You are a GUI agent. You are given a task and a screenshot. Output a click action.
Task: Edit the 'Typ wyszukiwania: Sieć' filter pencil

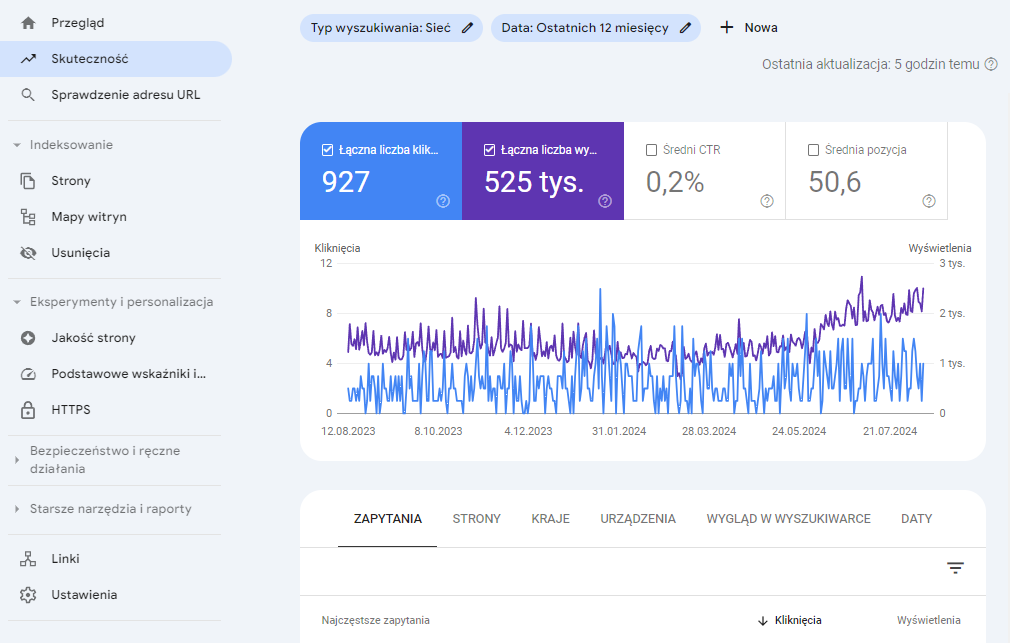467,28
